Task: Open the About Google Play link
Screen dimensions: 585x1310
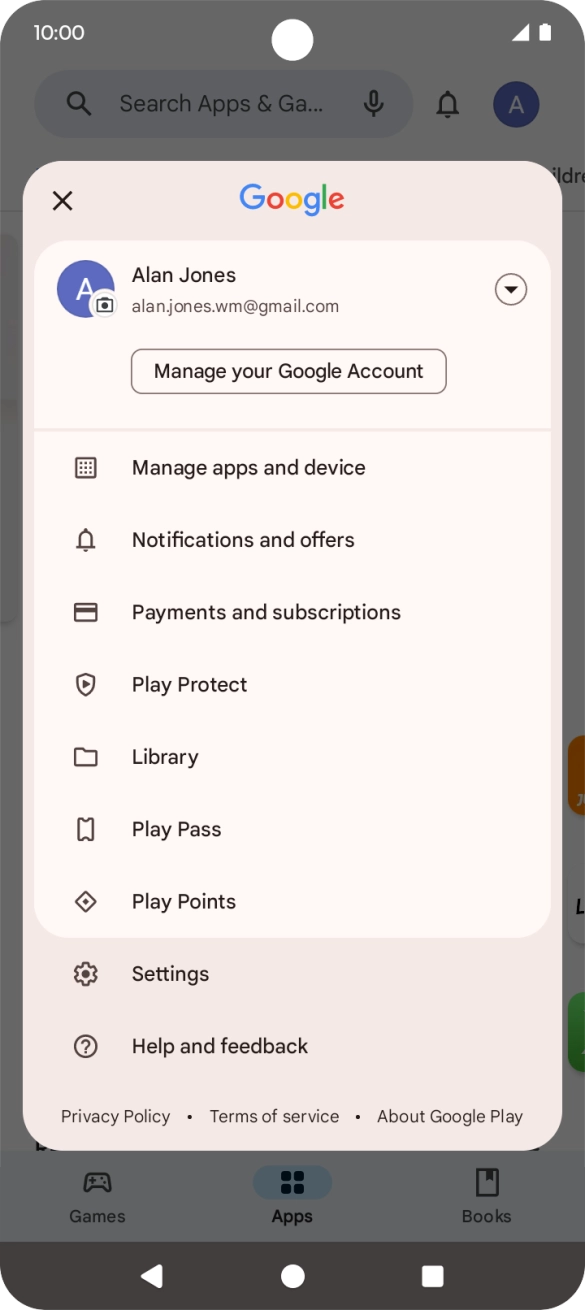Action: point(450,1117)
